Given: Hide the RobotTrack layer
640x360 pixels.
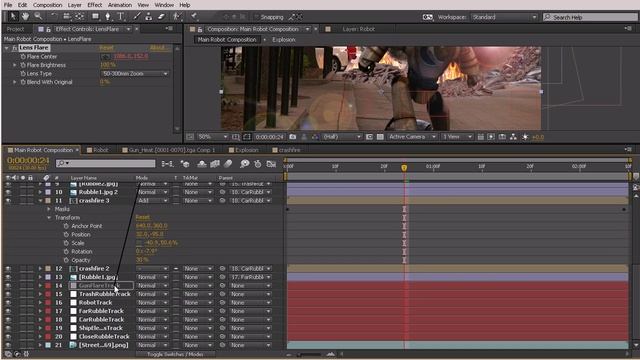Looking at the screenshot, I should tap(8, 302).
